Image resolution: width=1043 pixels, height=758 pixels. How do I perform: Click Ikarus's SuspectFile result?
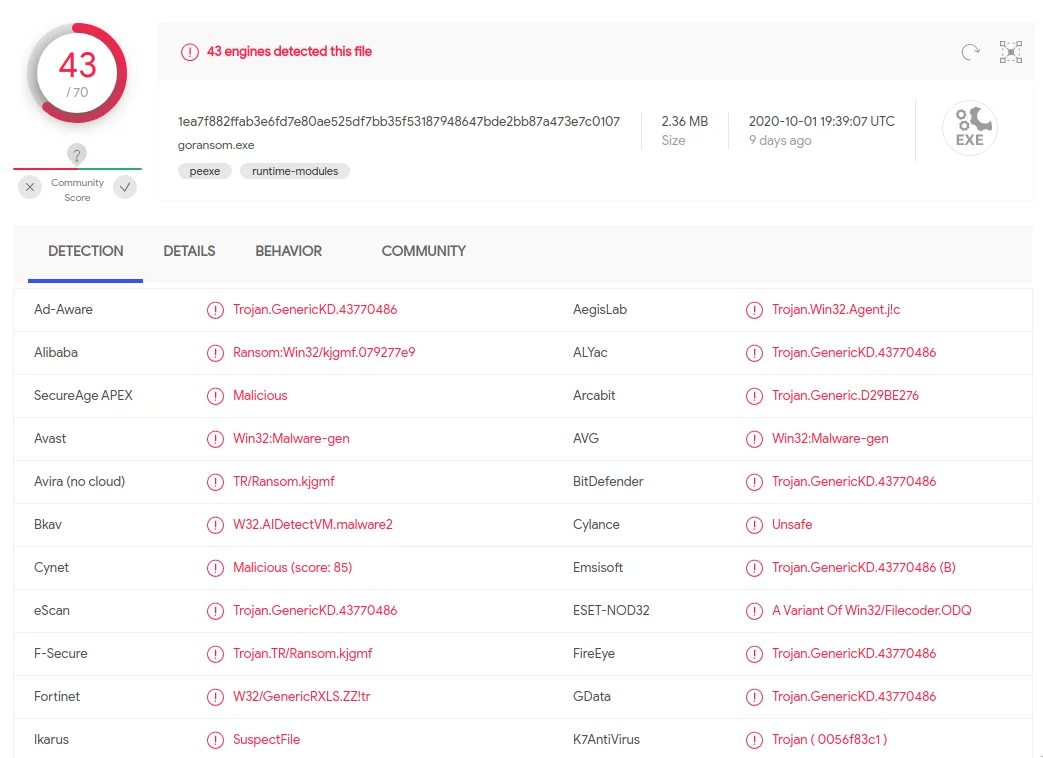coord(266,739)
